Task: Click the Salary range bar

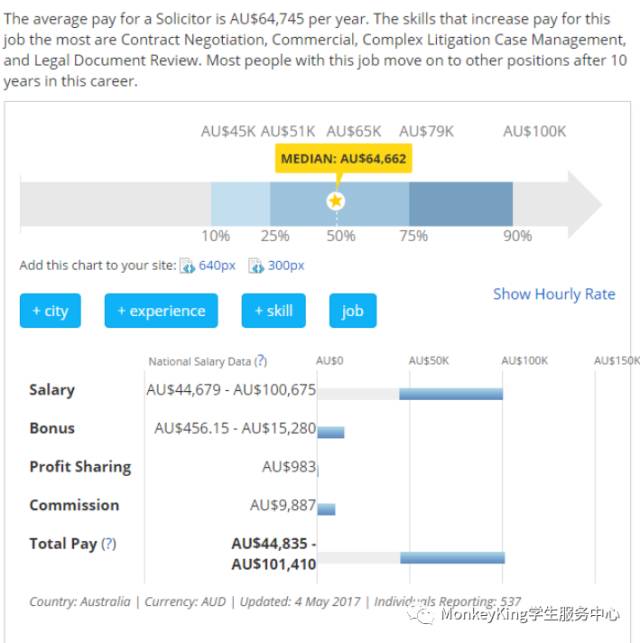Action: (451, 393)
